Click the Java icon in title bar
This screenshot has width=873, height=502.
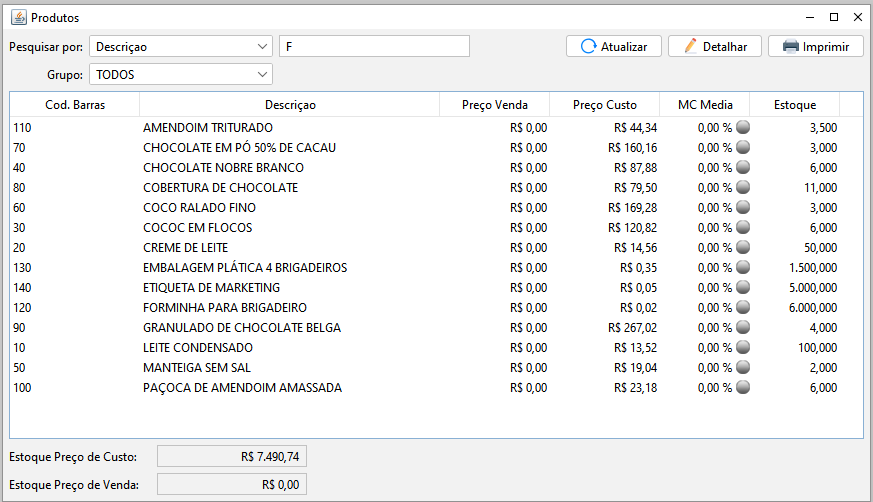(17, 17)
